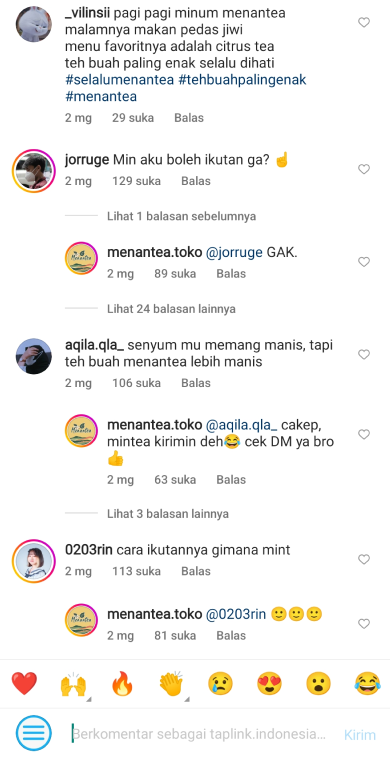Expand Lihat 1 balasan sebelumnya
Image resolution: width=390 pixels, height=758 pixels.
pos(181,216)
